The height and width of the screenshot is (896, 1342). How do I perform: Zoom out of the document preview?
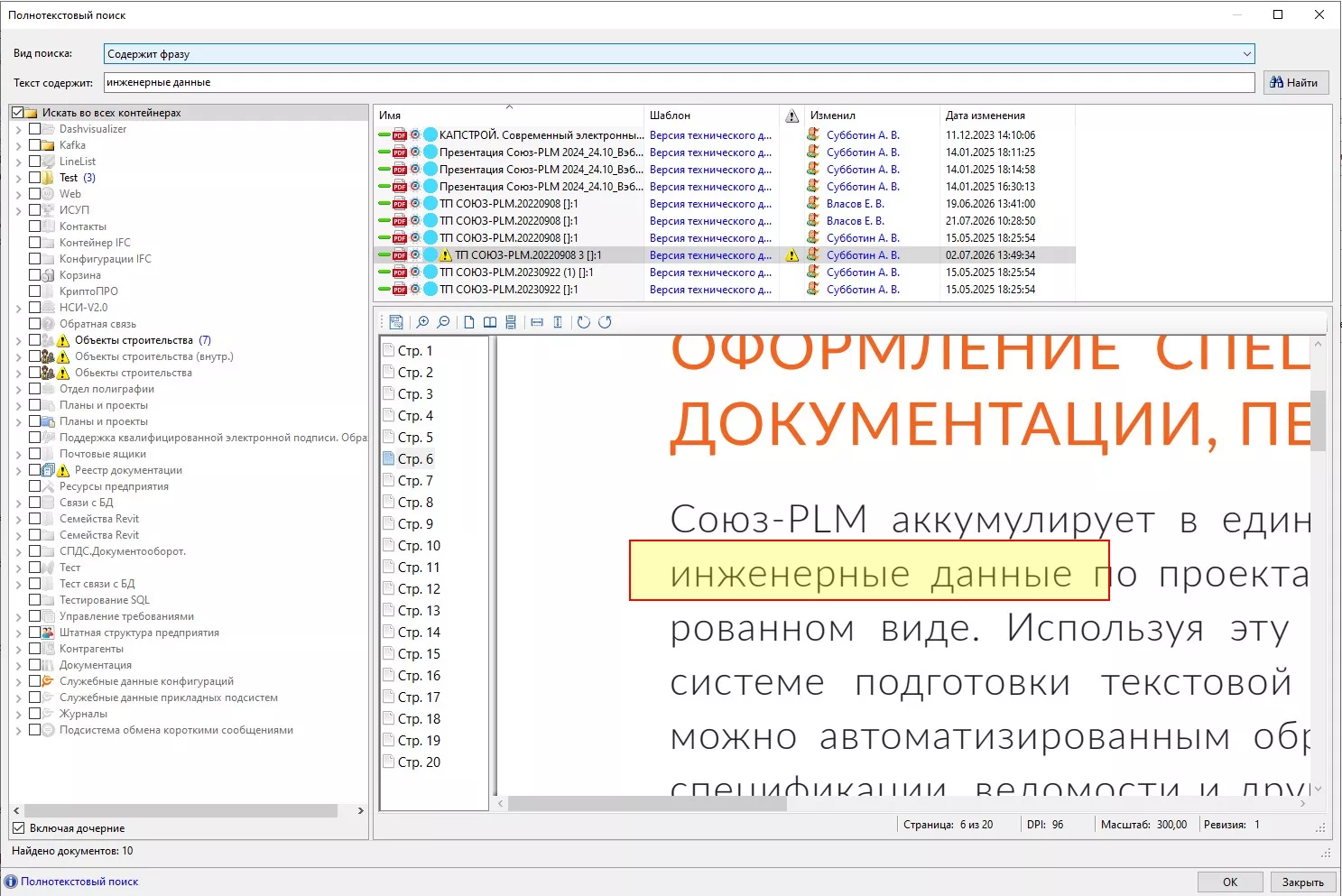click(x=443, y=322)
